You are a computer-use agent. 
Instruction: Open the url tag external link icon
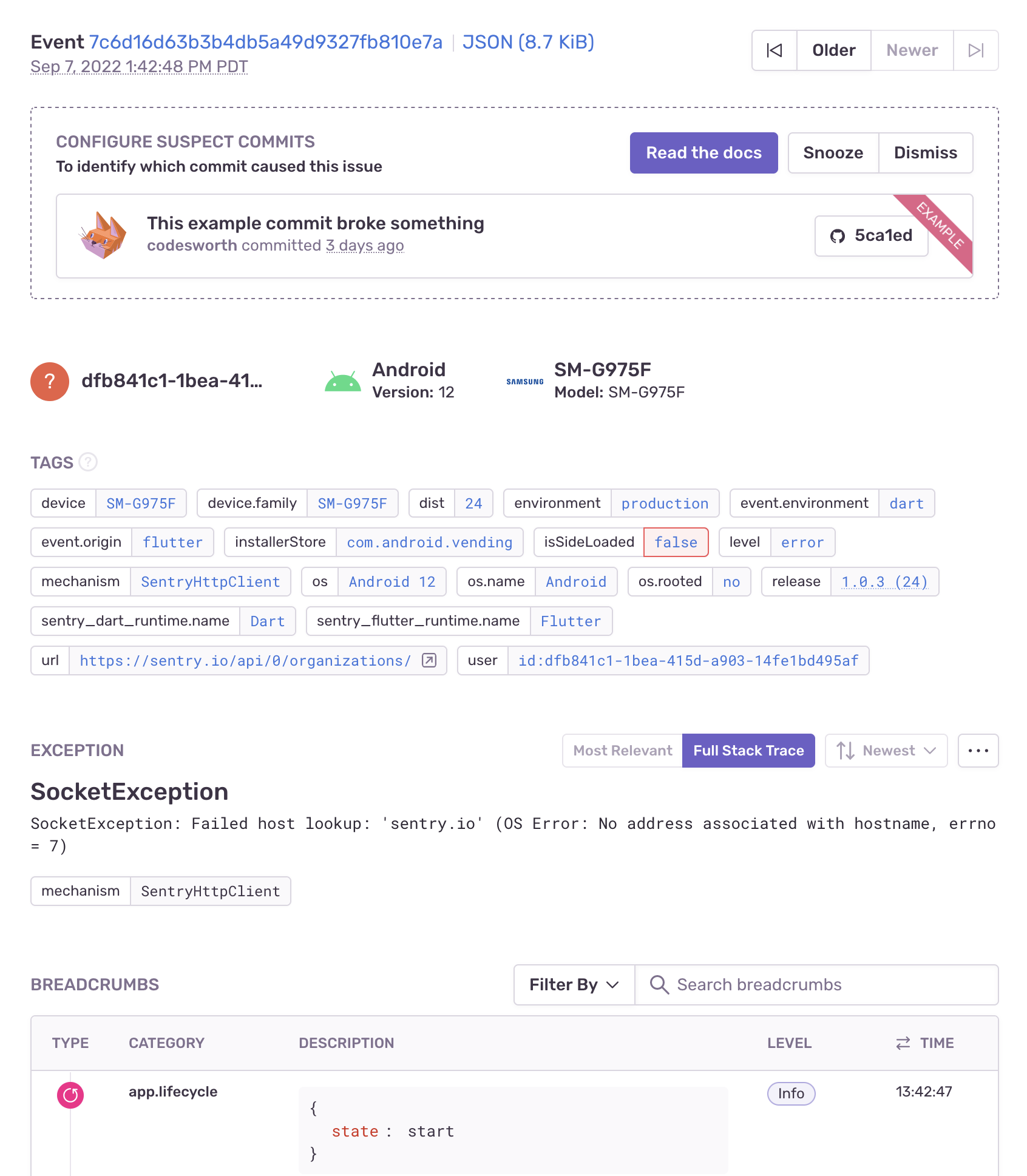[429, 660]
